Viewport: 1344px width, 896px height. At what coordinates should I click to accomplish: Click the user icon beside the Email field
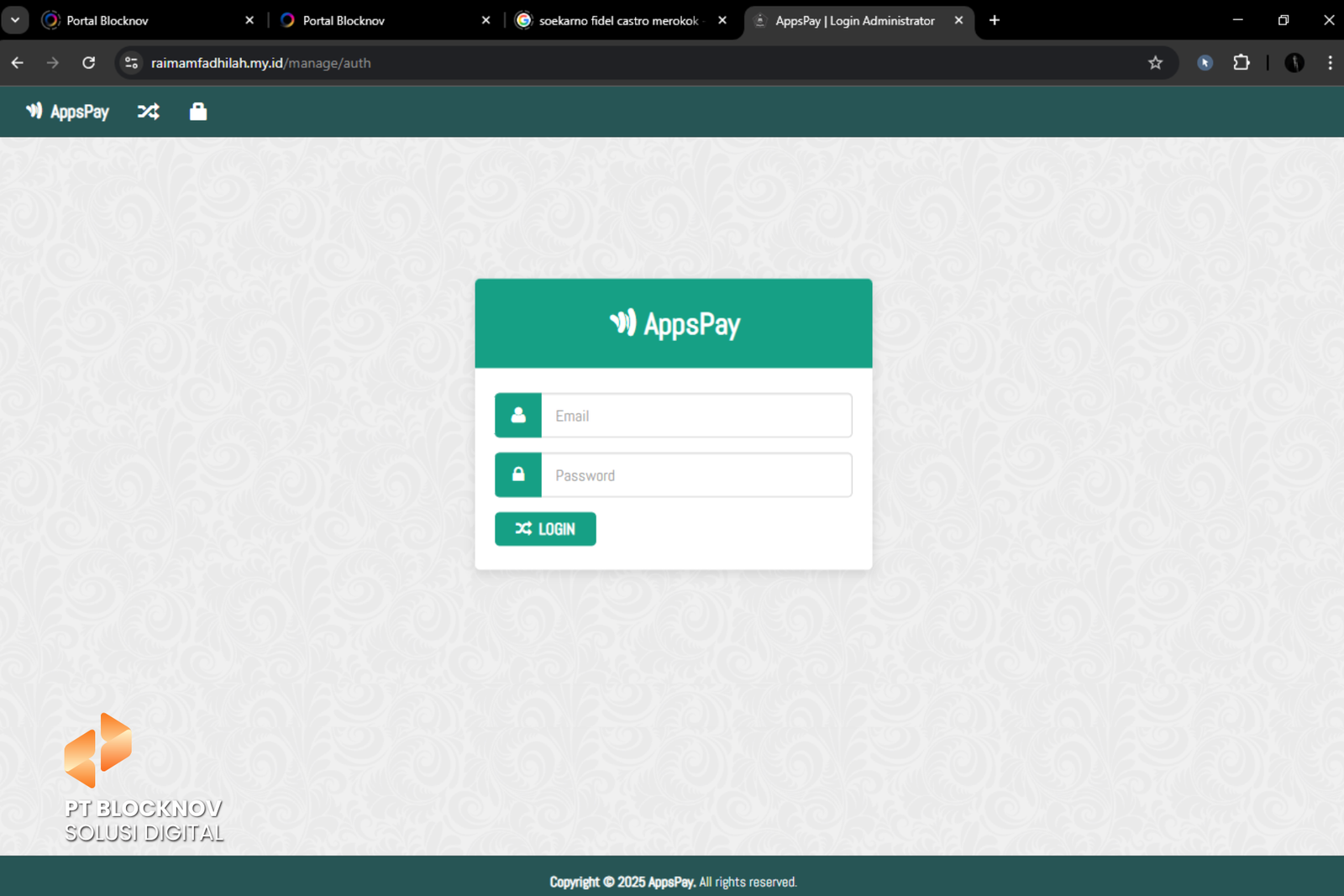[x=518, y=416]
